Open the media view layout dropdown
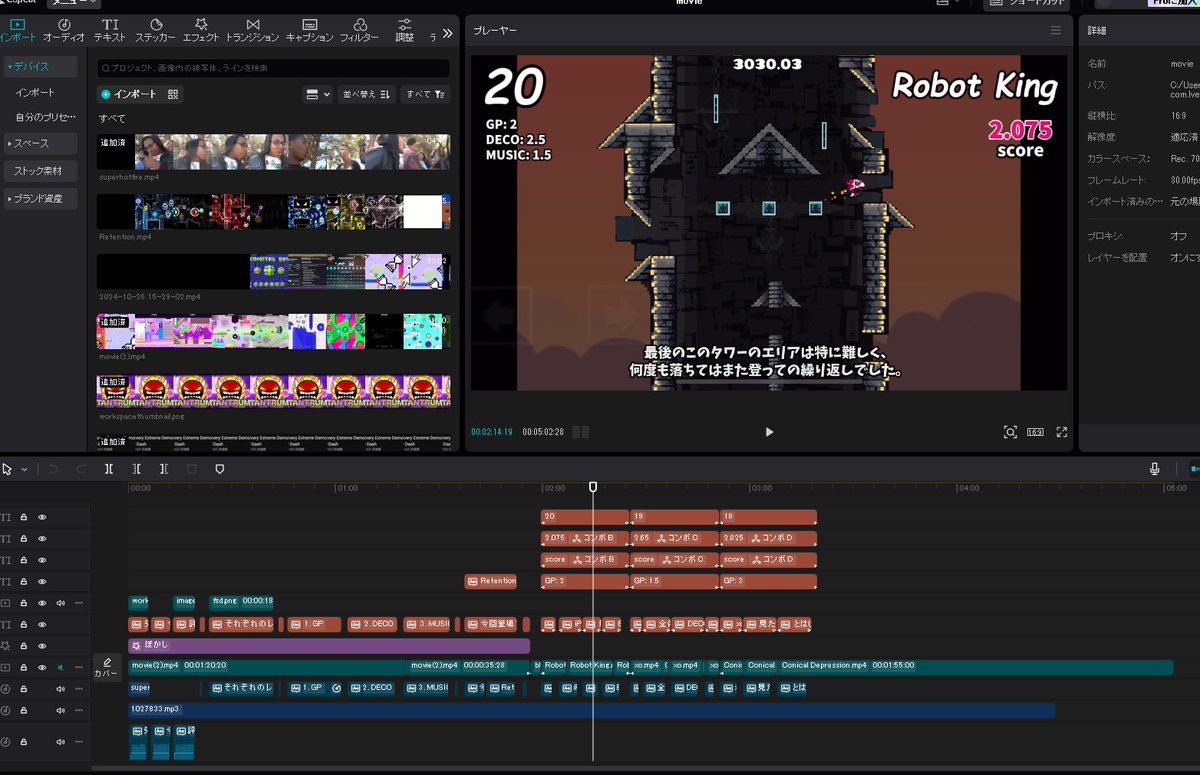 point(318,94)
